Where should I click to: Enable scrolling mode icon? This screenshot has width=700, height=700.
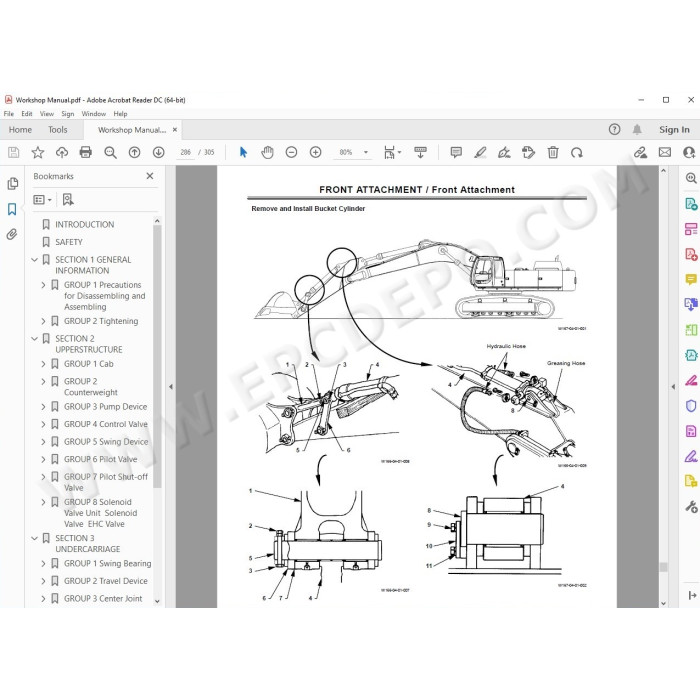coord(420,153)
